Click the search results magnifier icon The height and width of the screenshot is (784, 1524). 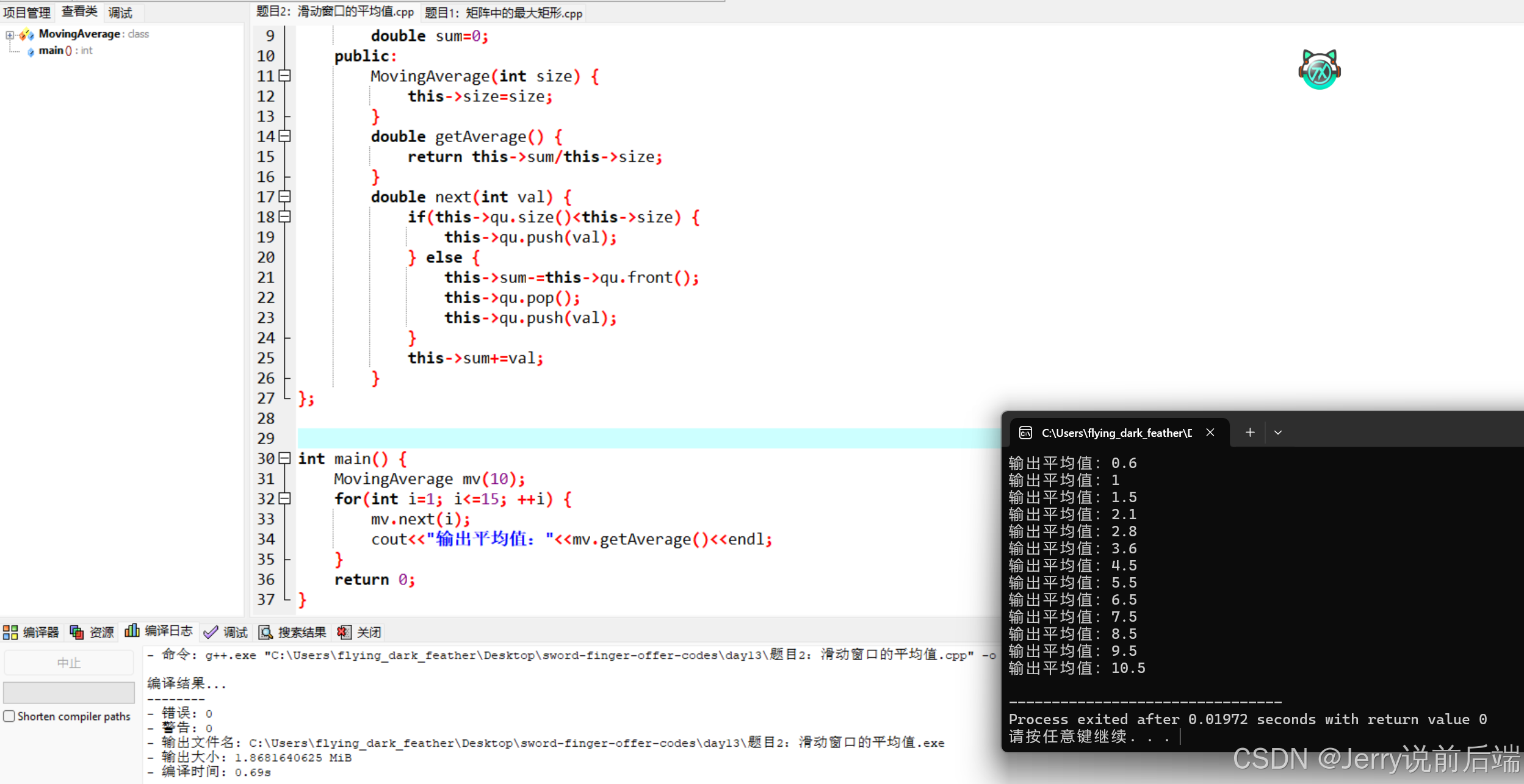tap(265, 632)
